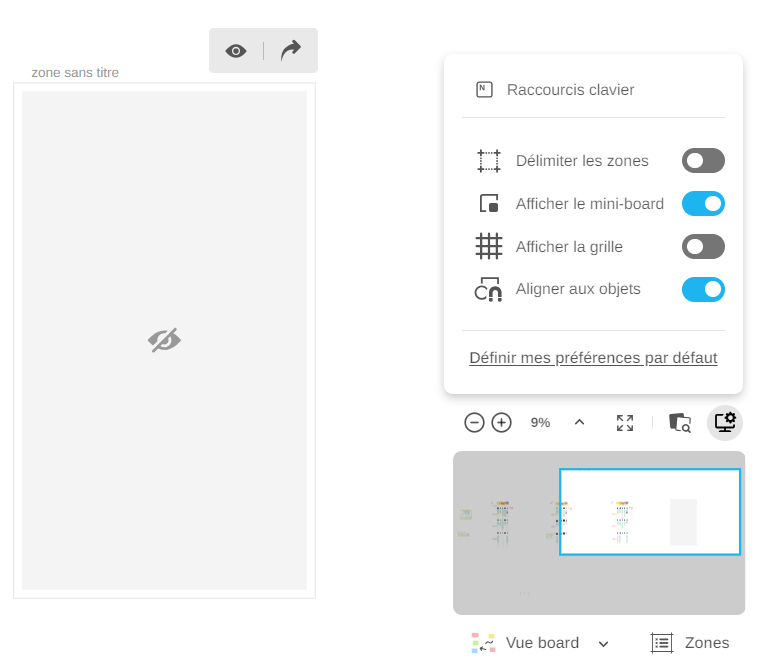The height and width of the screenshot is (667, 757).
Task: Click the blue viewport in the mini-board
Action: 650,512
